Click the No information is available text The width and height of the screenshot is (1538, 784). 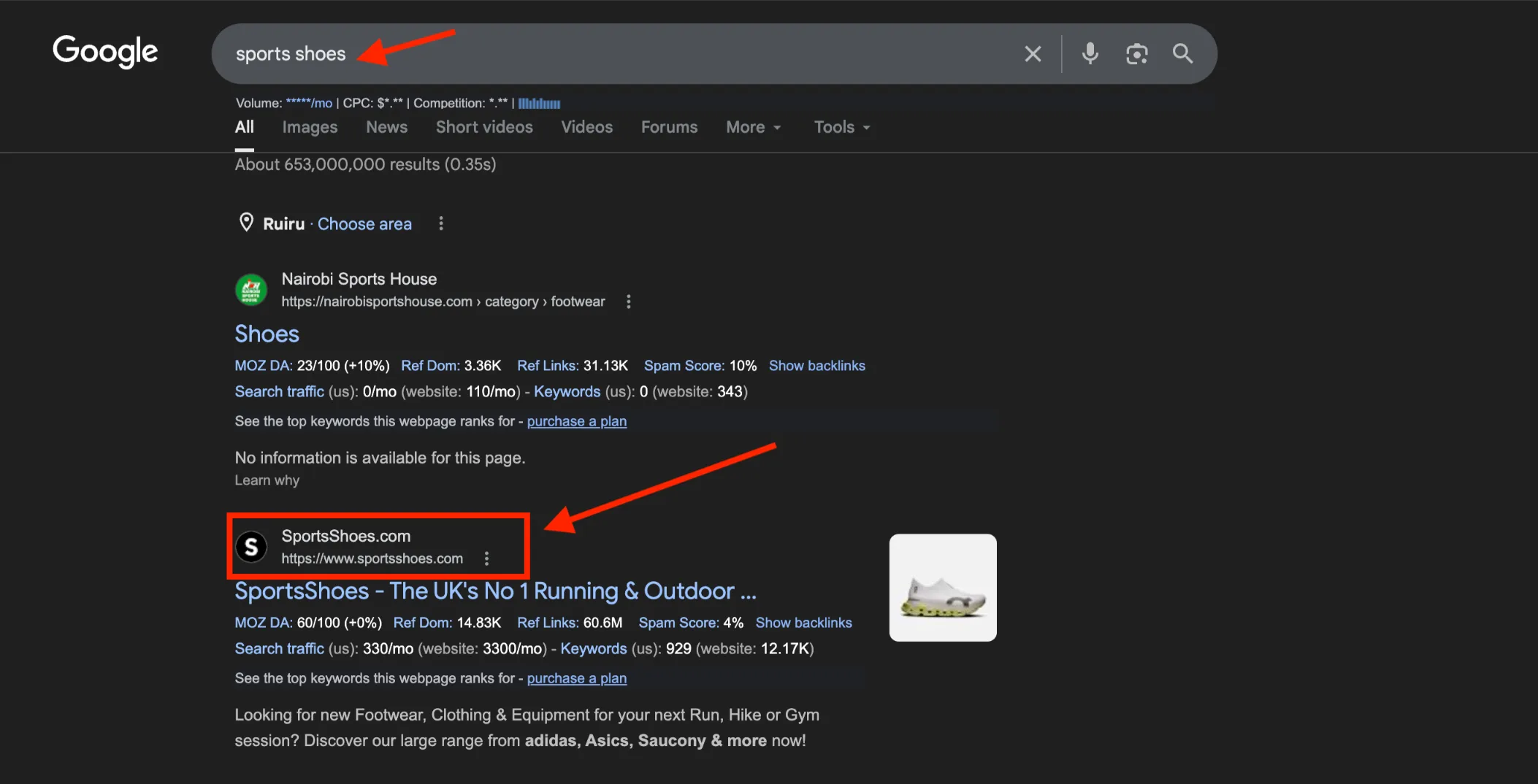(380, 458)
